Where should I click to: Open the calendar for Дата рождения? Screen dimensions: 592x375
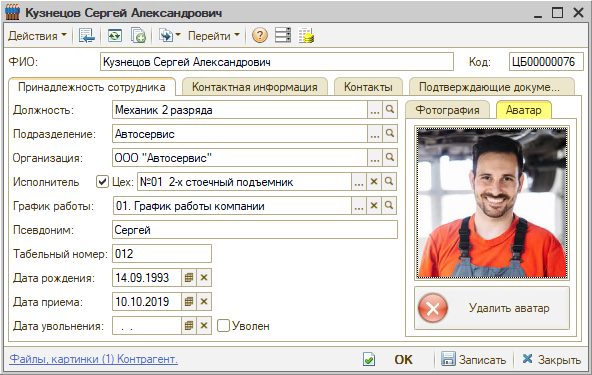click(x=189, y=278)
